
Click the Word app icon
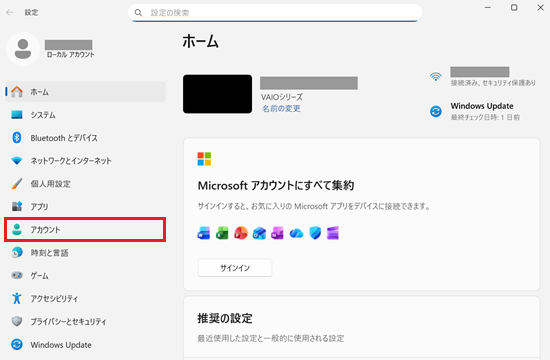204,233
